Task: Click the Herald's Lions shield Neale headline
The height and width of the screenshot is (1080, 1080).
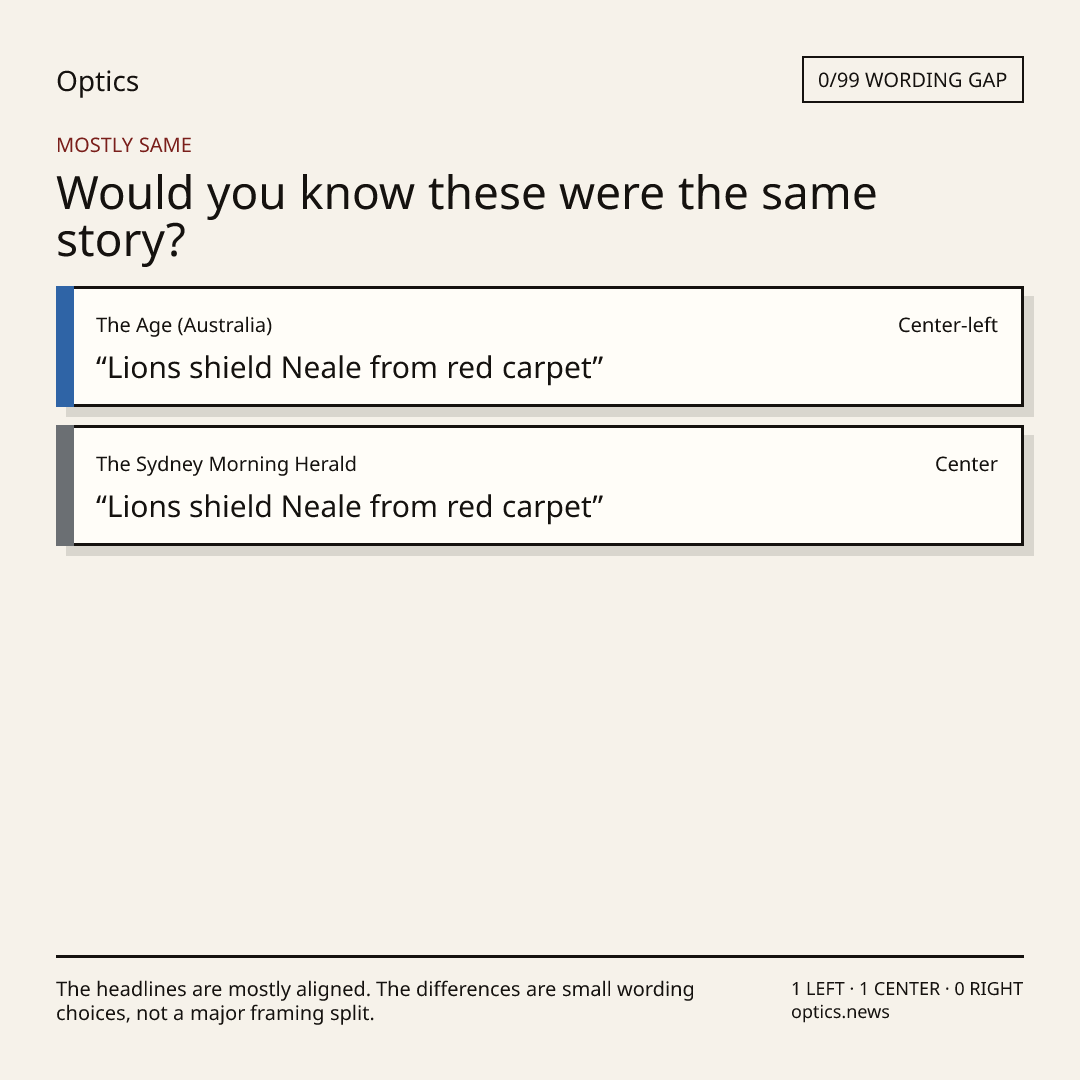Action: tap(349, 507)
